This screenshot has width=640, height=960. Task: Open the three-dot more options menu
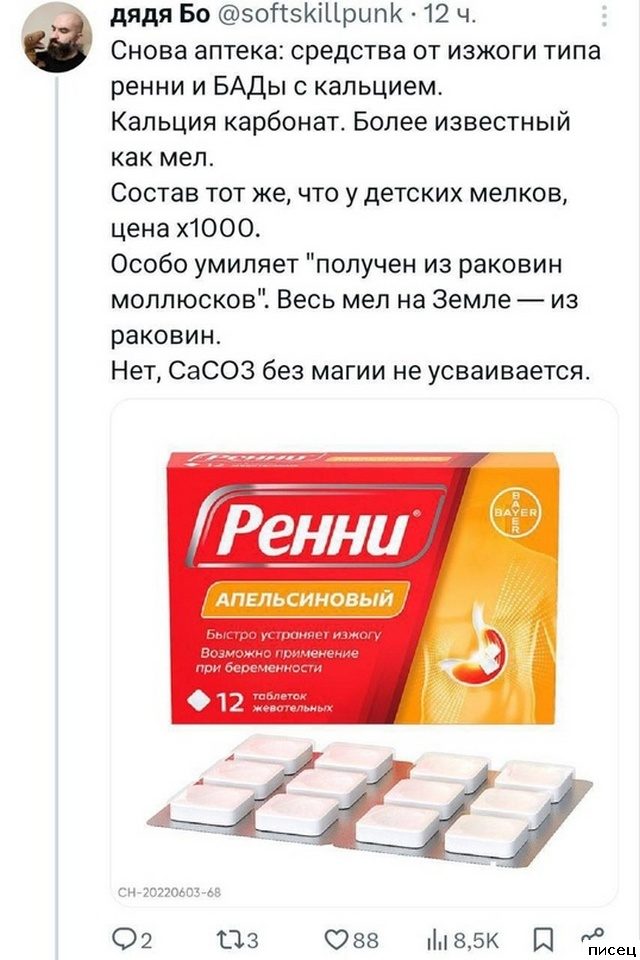(x=605, y=17)
